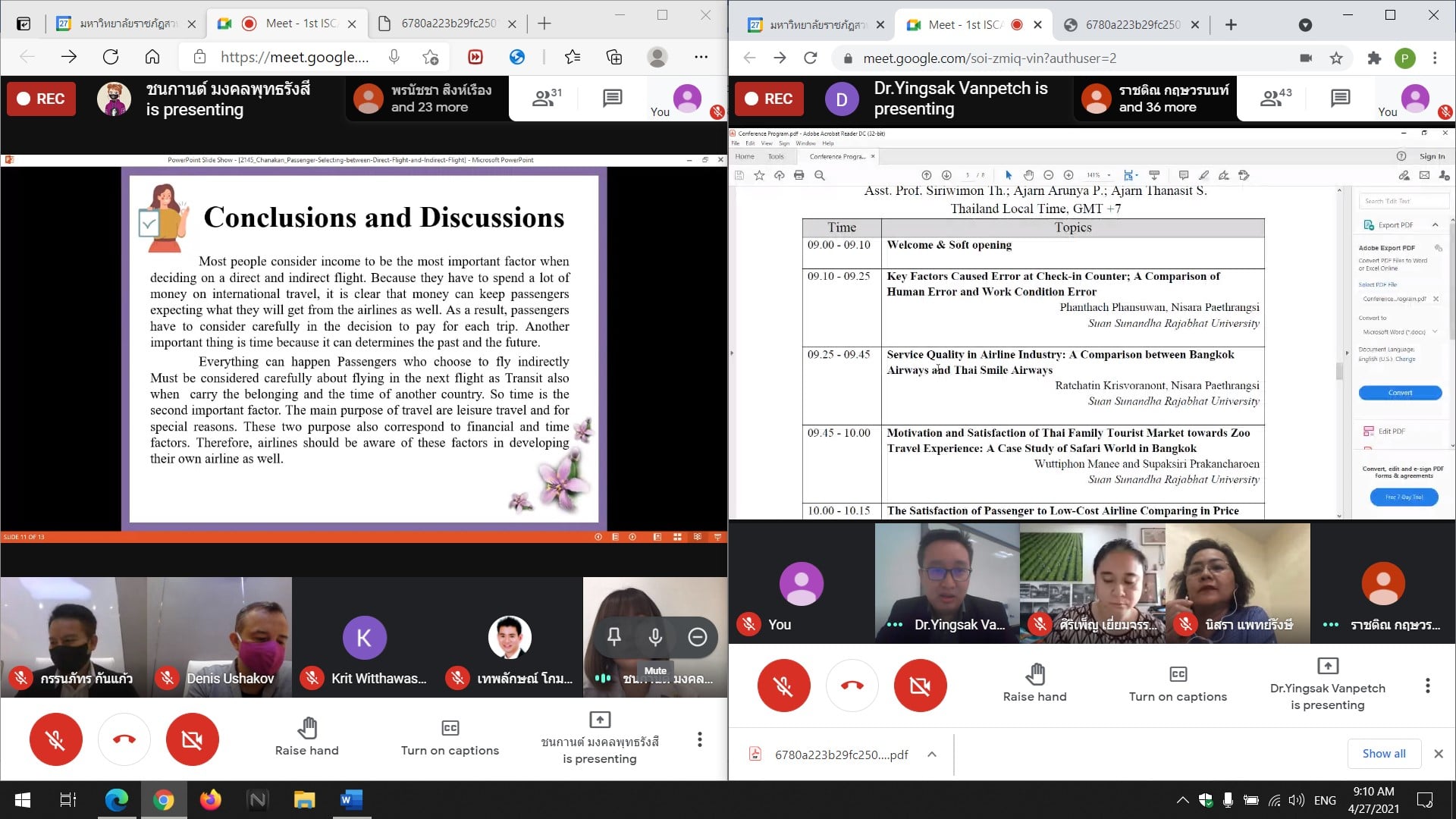
Task: Open Chrome profile dropdown arrow in tab bar
Action: coord(1305,24)
